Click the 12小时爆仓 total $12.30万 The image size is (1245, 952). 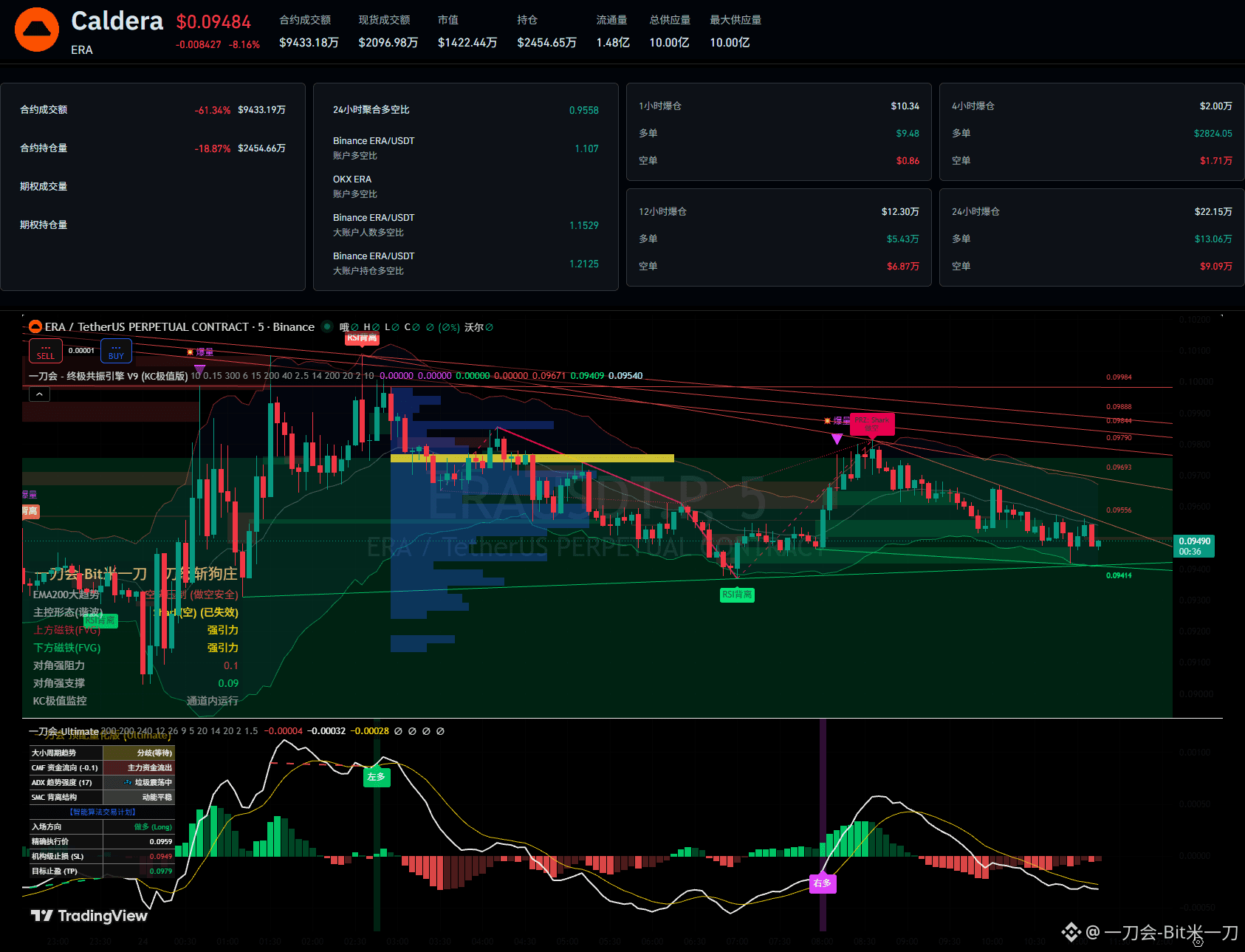point(900,212)
